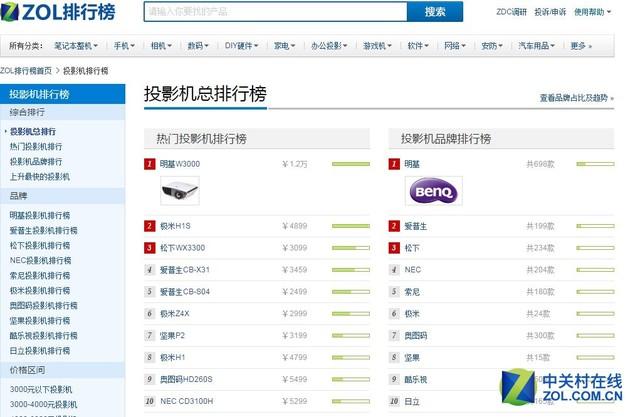Open 奥图码 brand in brand ranking

coord(415,335)
